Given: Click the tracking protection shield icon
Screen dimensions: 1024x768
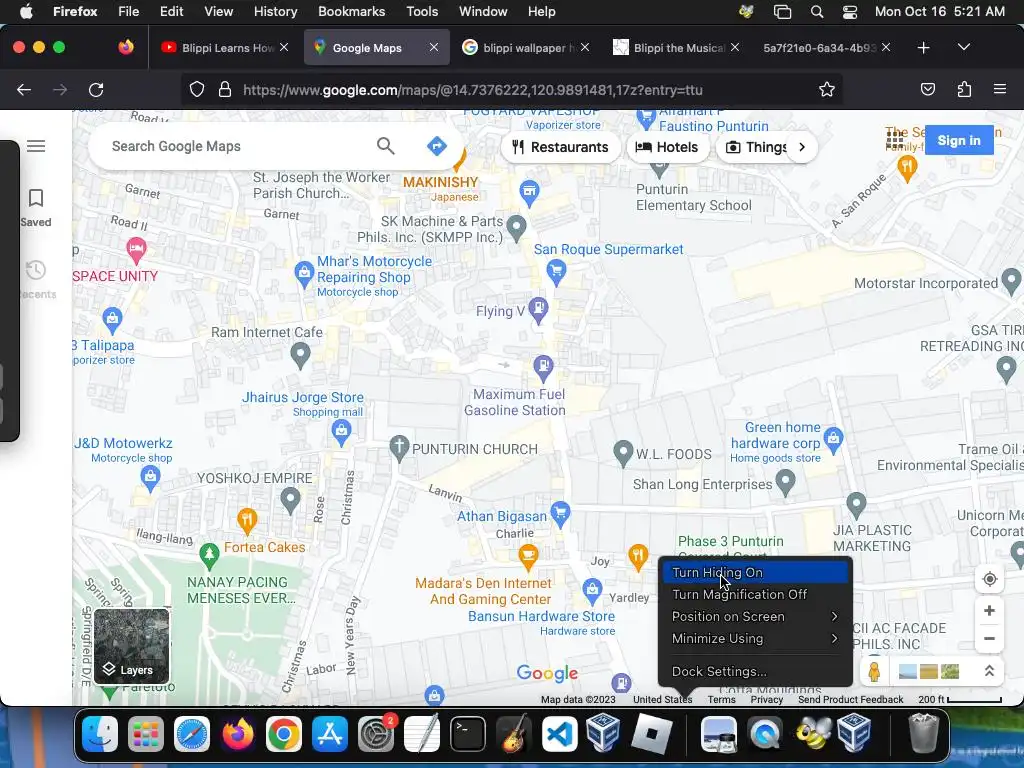Looking at the screenshot, I should (197, 89).
